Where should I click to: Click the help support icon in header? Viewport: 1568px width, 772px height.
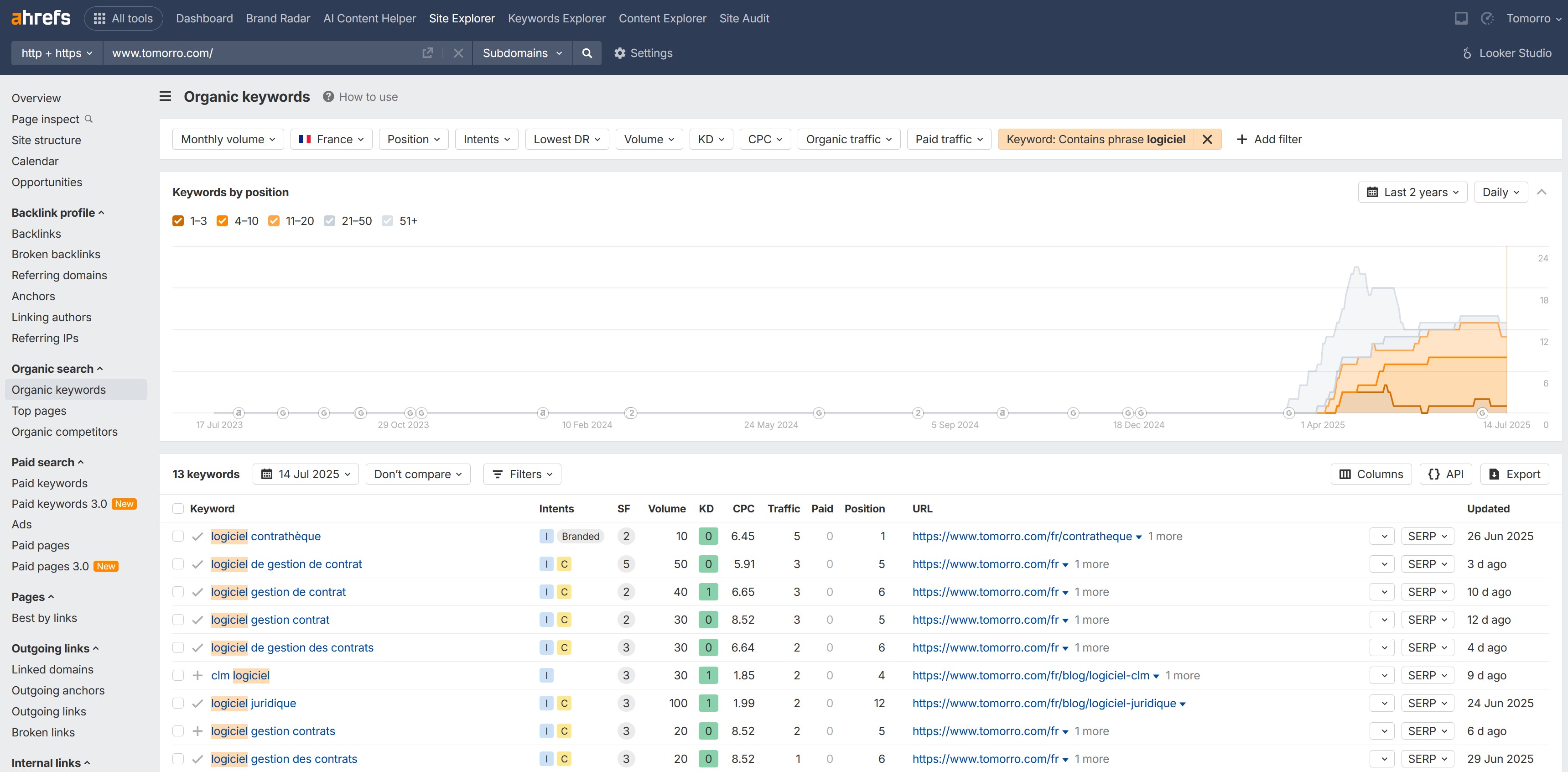[x=1487, y=18]
